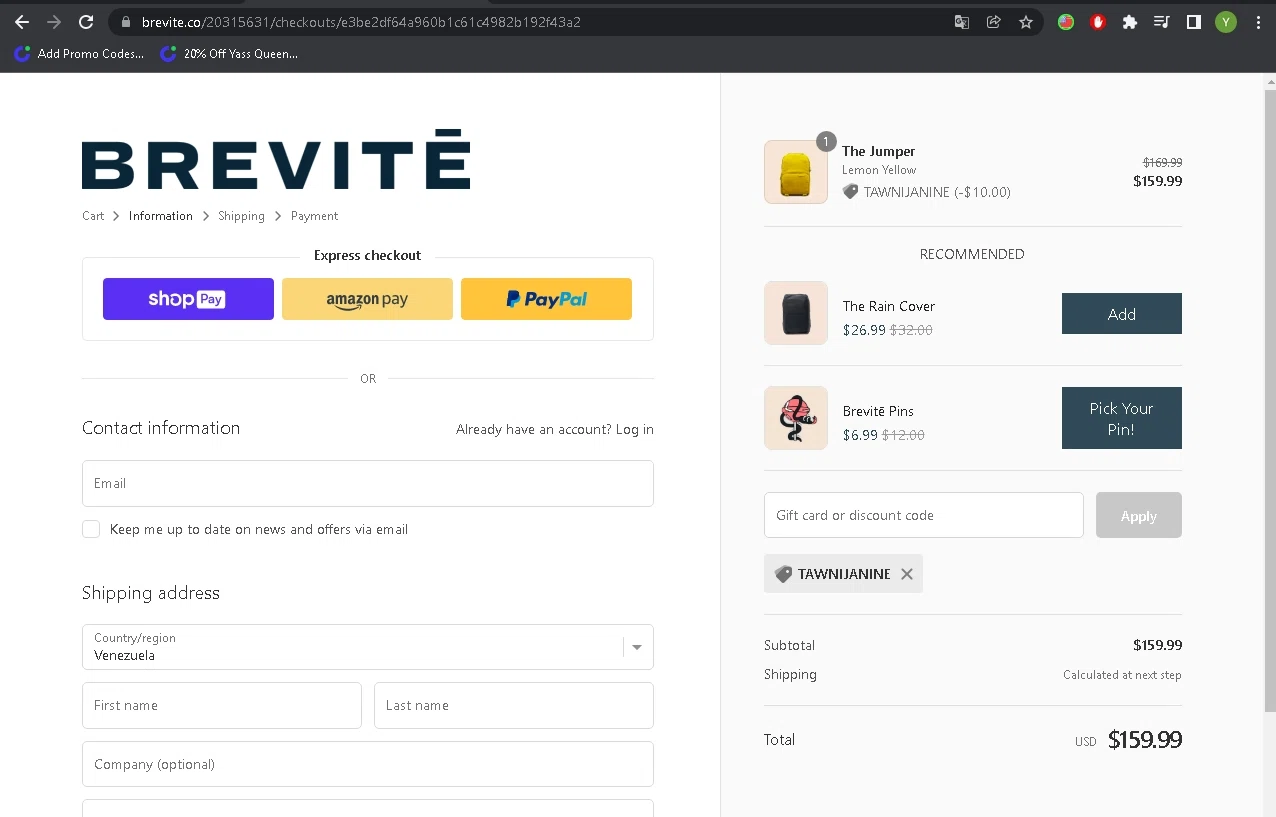Add The Rain Cover to order
1276x817 pixels.
pos(1122,314)
